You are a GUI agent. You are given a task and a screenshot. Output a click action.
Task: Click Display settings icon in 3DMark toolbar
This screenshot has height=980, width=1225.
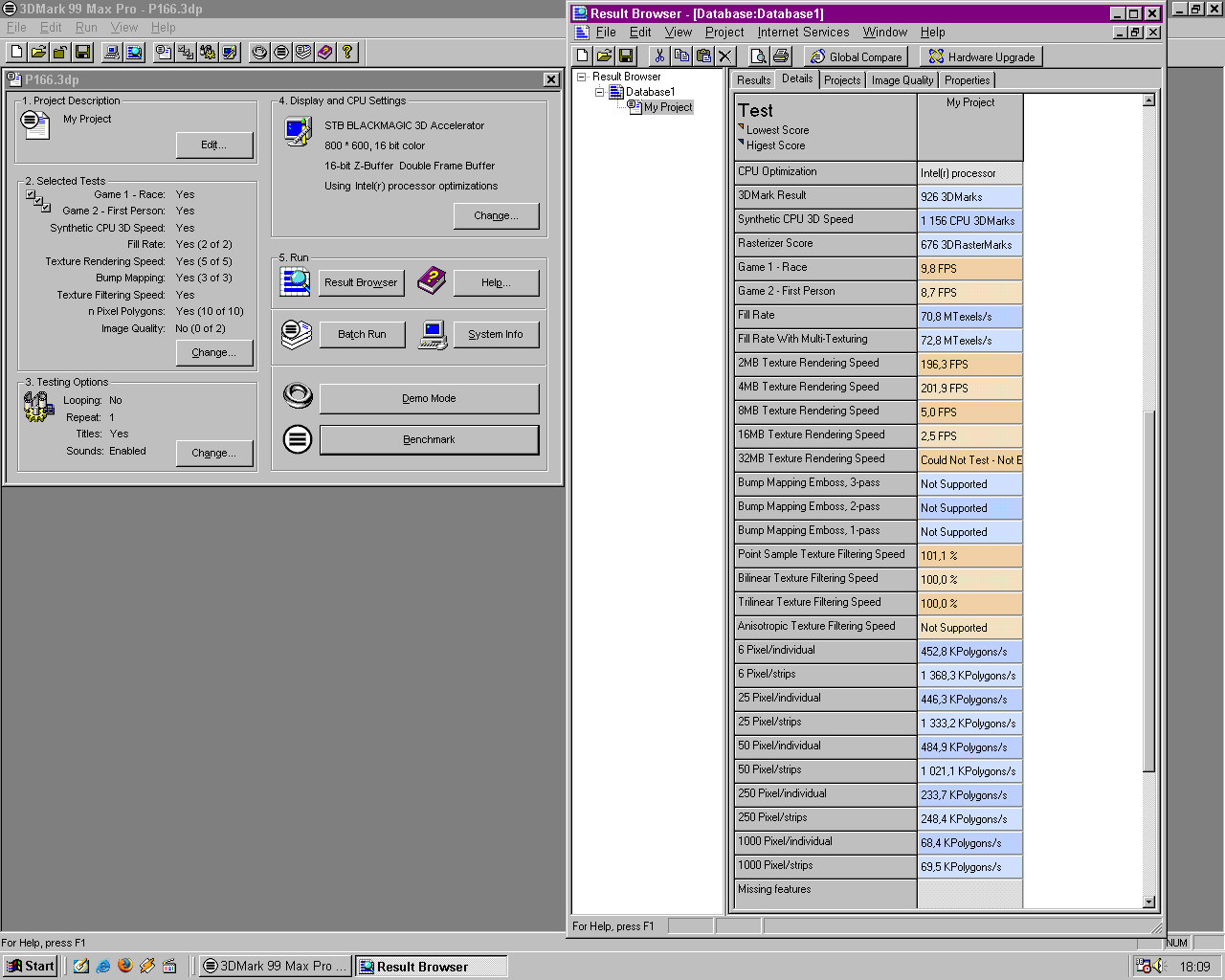pyautogui.click(x=230, y=52)
